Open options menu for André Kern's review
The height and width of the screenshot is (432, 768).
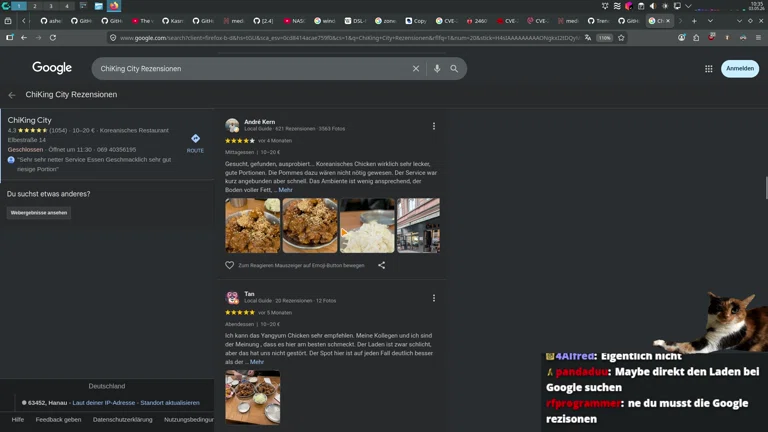[433, 126]
